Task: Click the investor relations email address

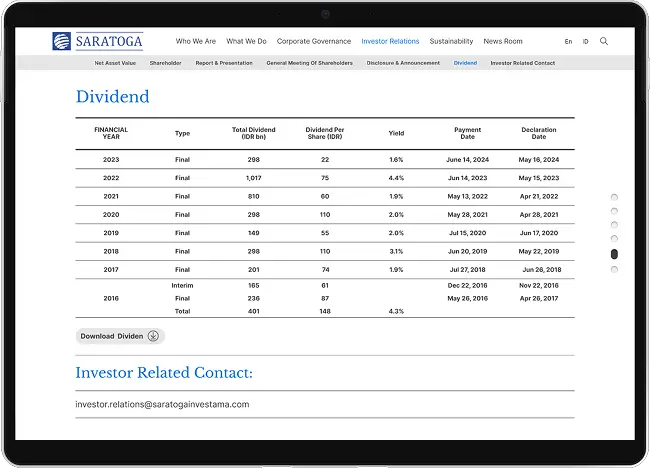Action: (x=162, y=404)
